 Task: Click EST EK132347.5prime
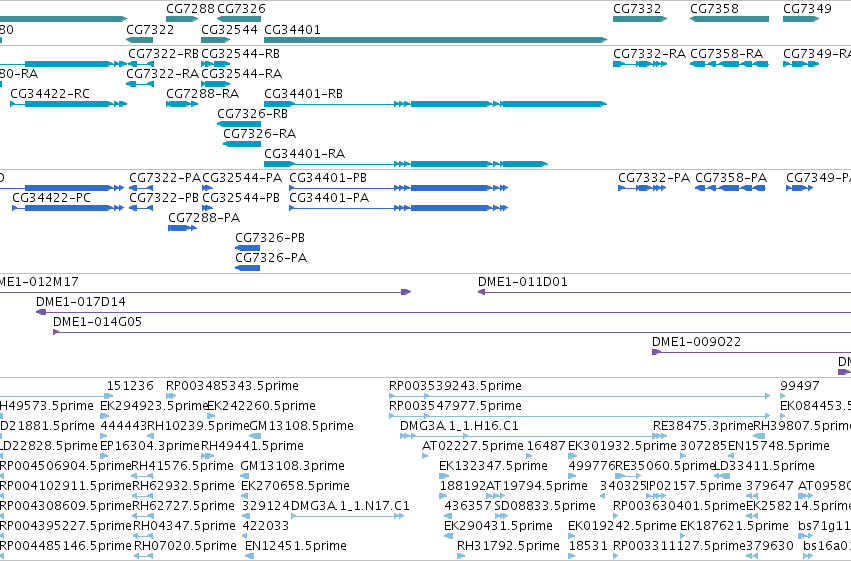[x=444, y=476]
